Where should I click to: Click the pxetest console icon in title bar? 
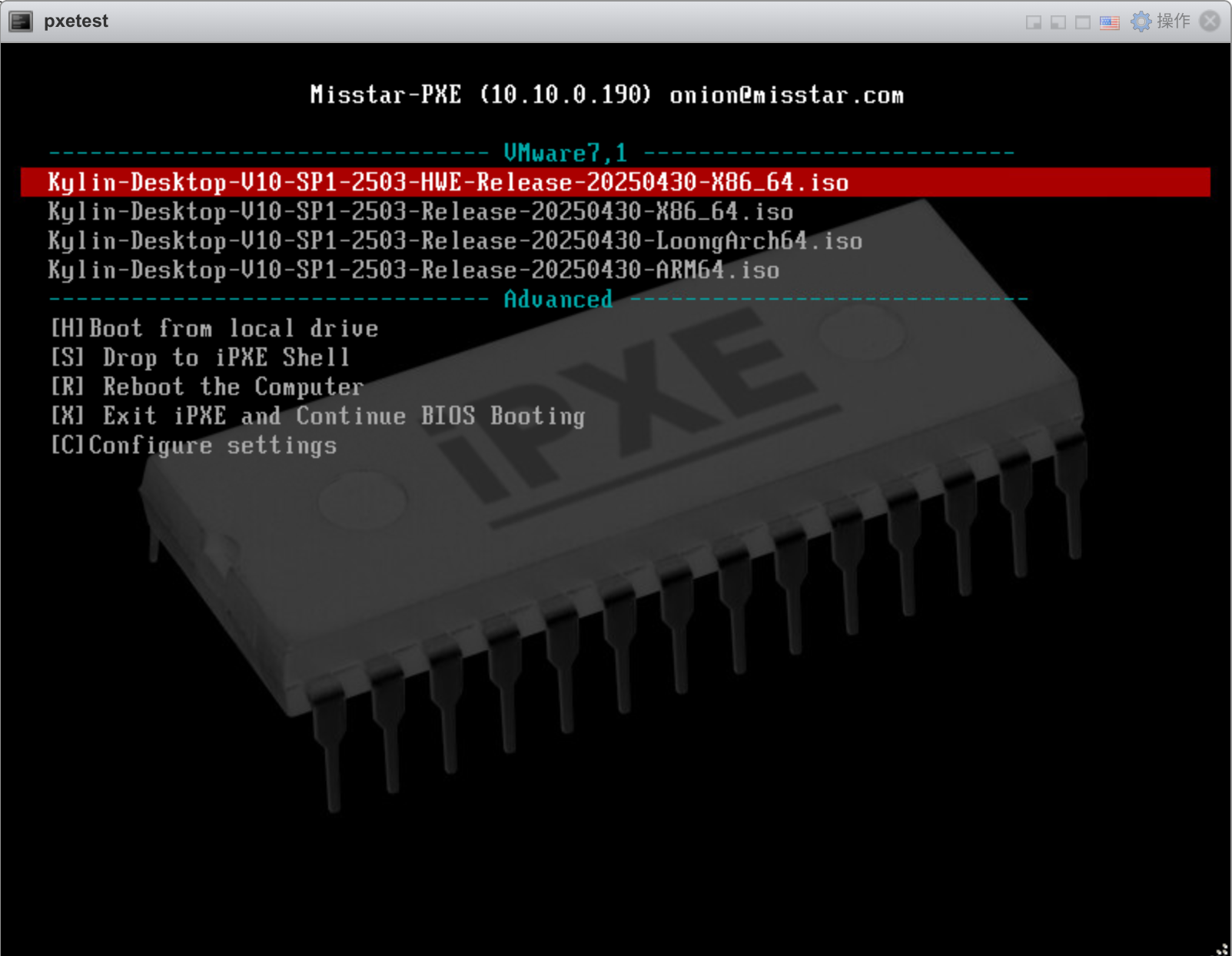pos(21,22)
